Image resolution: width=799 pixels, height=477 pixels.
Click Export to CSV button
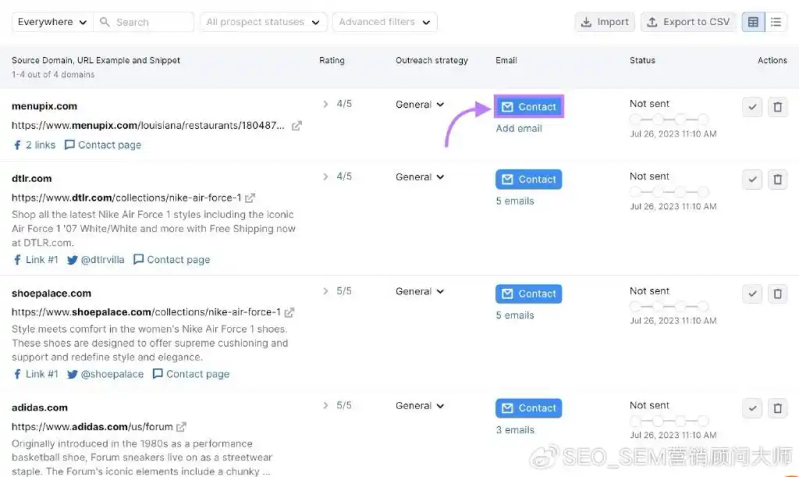tap(688, 22)
